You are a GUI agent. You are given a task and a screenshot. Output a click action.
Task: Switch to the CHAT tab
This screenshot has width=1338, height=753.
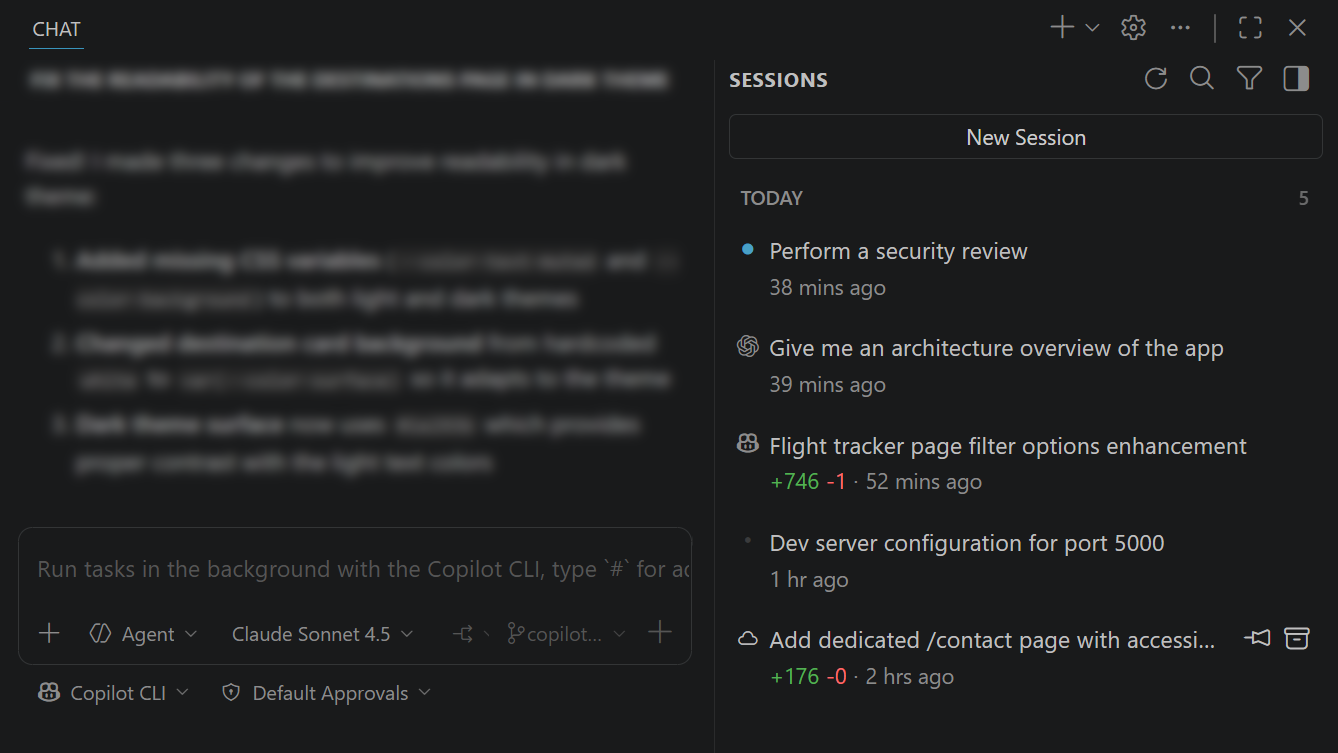(56, 29)
